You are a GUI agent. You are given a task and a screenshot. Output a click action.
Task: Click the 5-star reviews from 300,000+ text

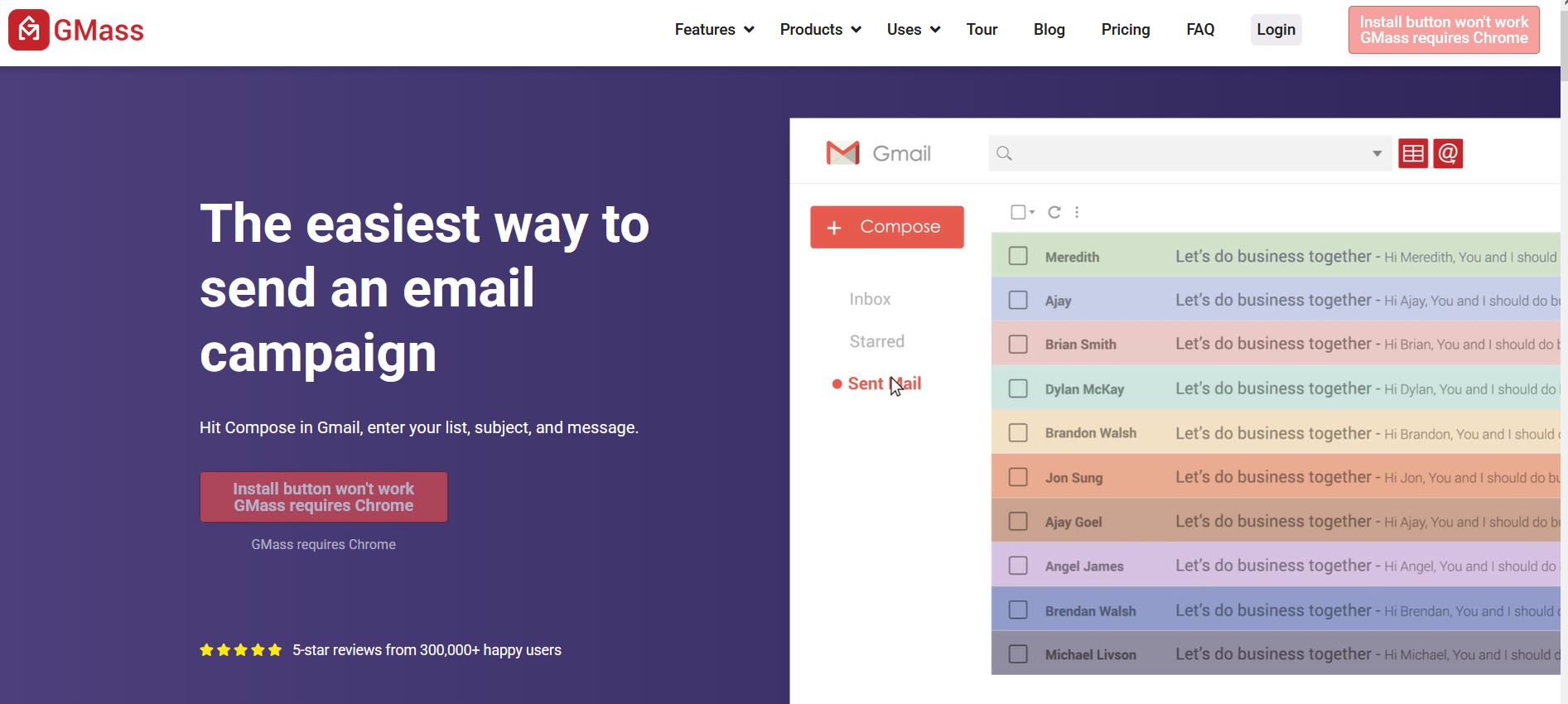427,650
